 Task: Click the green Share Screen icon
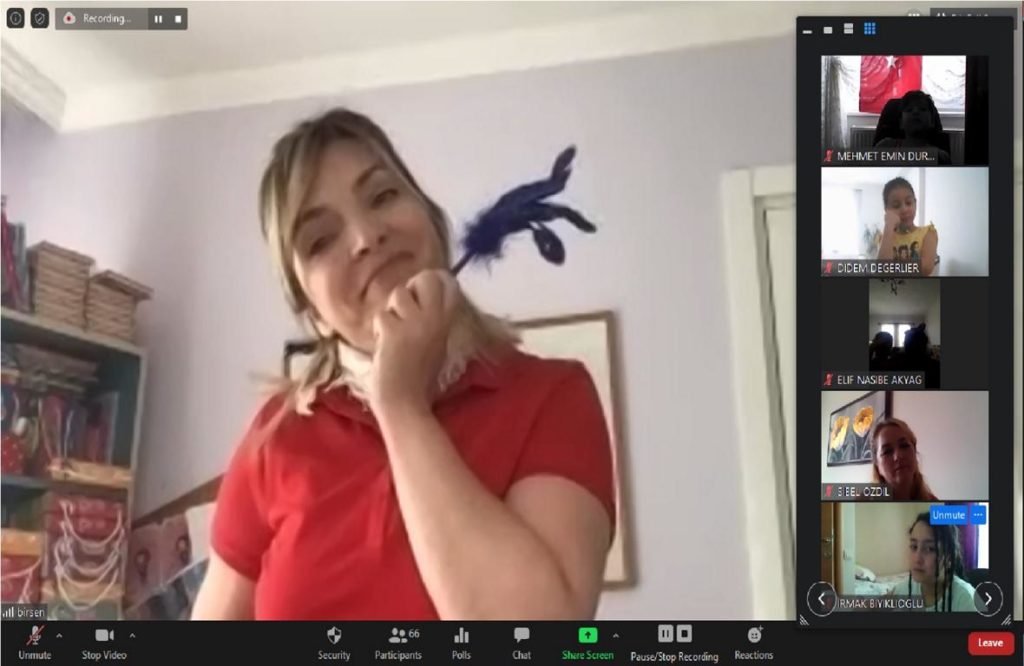point(587,635)
